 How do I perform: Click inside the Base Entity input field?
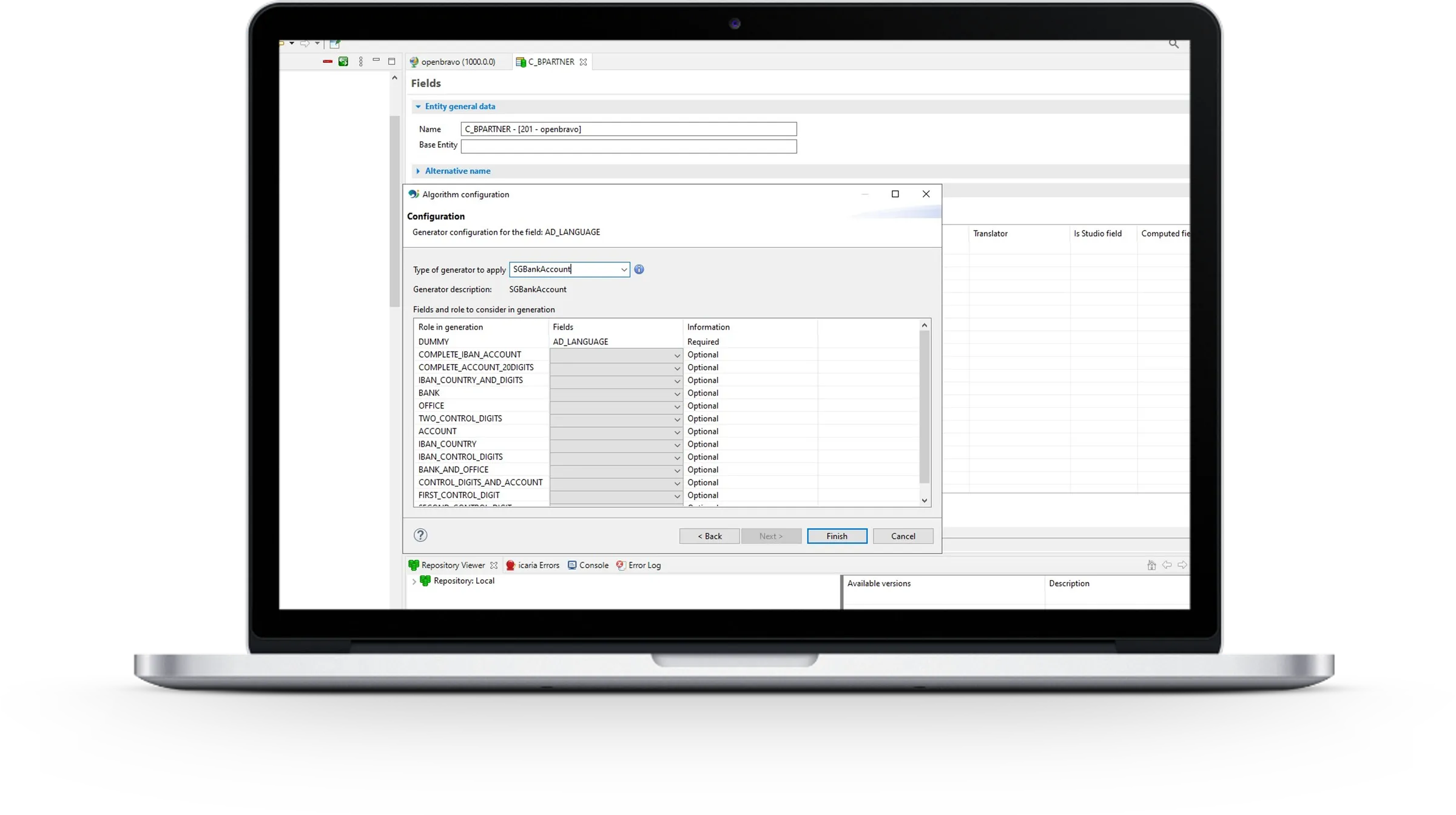[x=629, y=146]
